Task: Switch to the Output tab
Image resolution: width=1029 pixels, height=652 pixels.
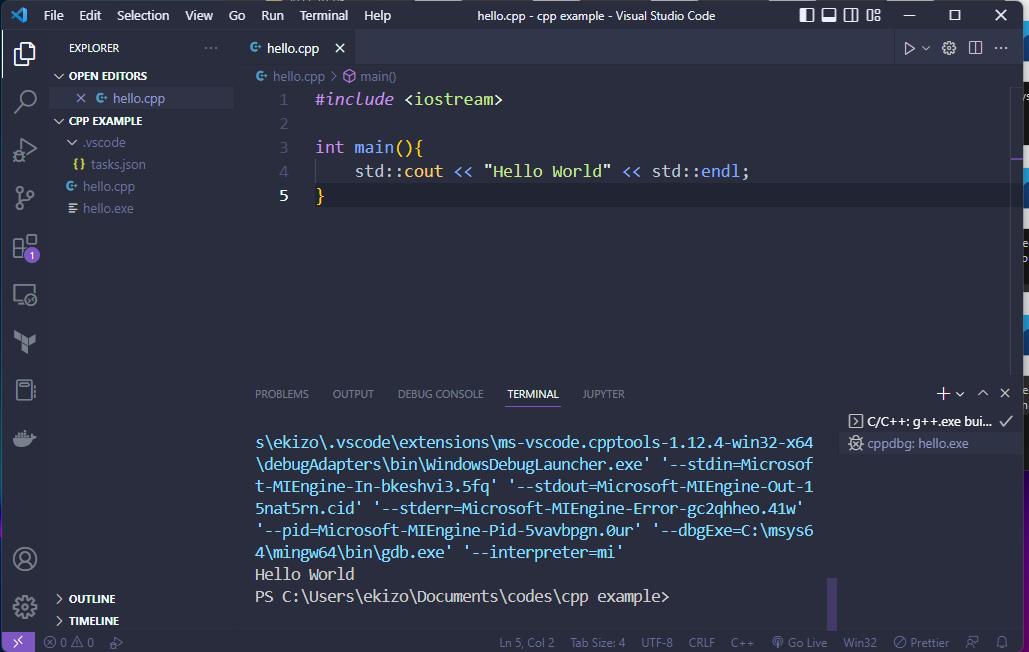Action: click(352, 394)
